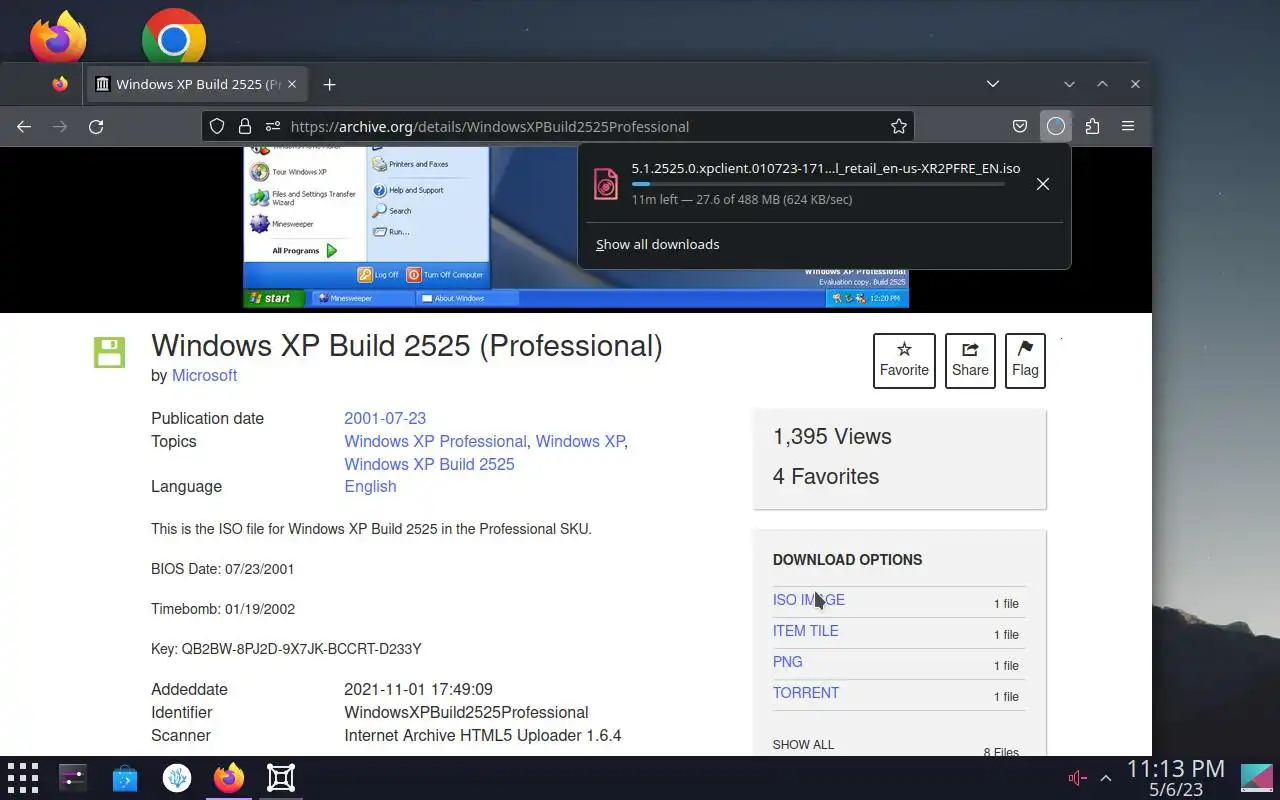Go back to the previous page
This screenshot has width=1280, height=800.
coord(24,126)
